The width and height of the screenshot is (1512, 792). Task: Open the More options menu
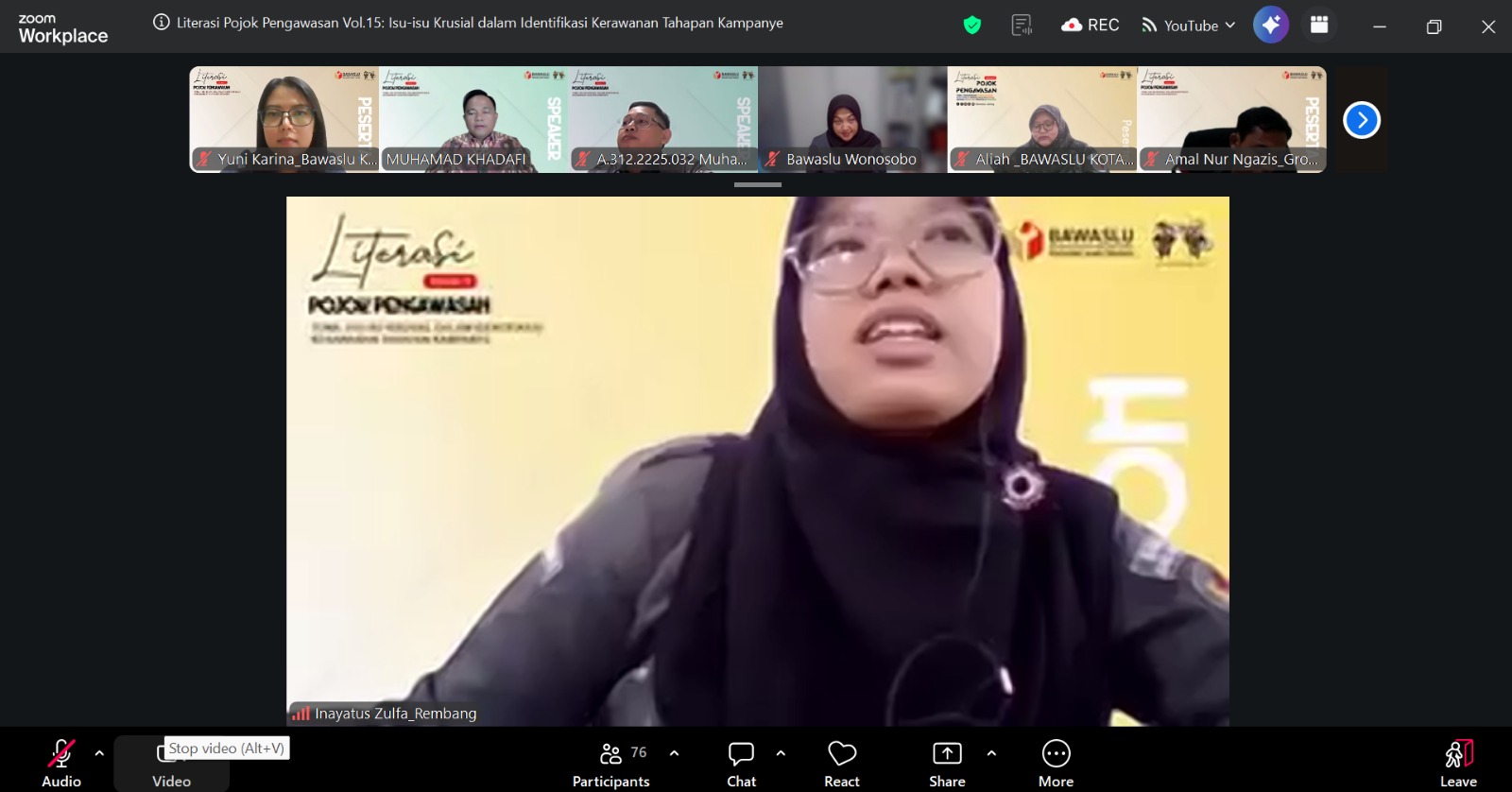click(1056, 764)
